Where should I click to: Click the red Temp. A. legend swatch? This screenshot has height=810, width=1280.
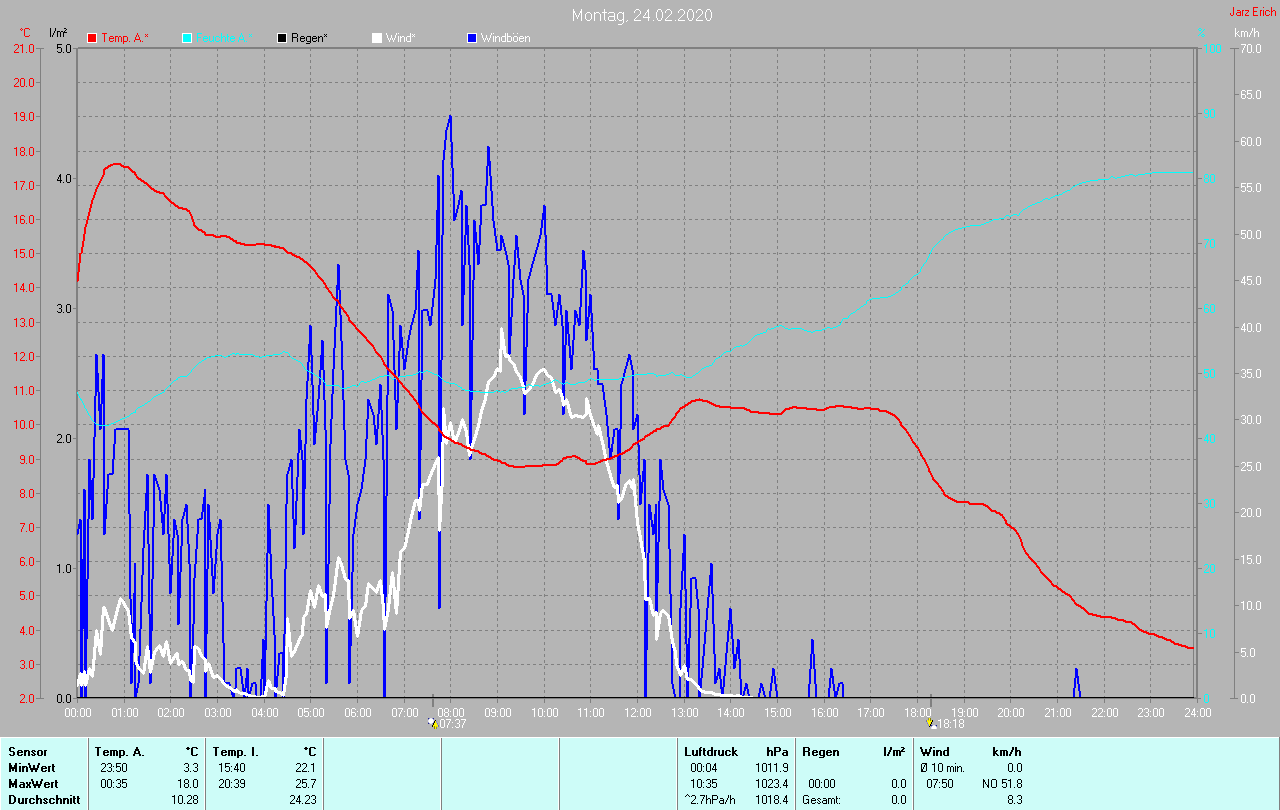[x=92, y=38]
